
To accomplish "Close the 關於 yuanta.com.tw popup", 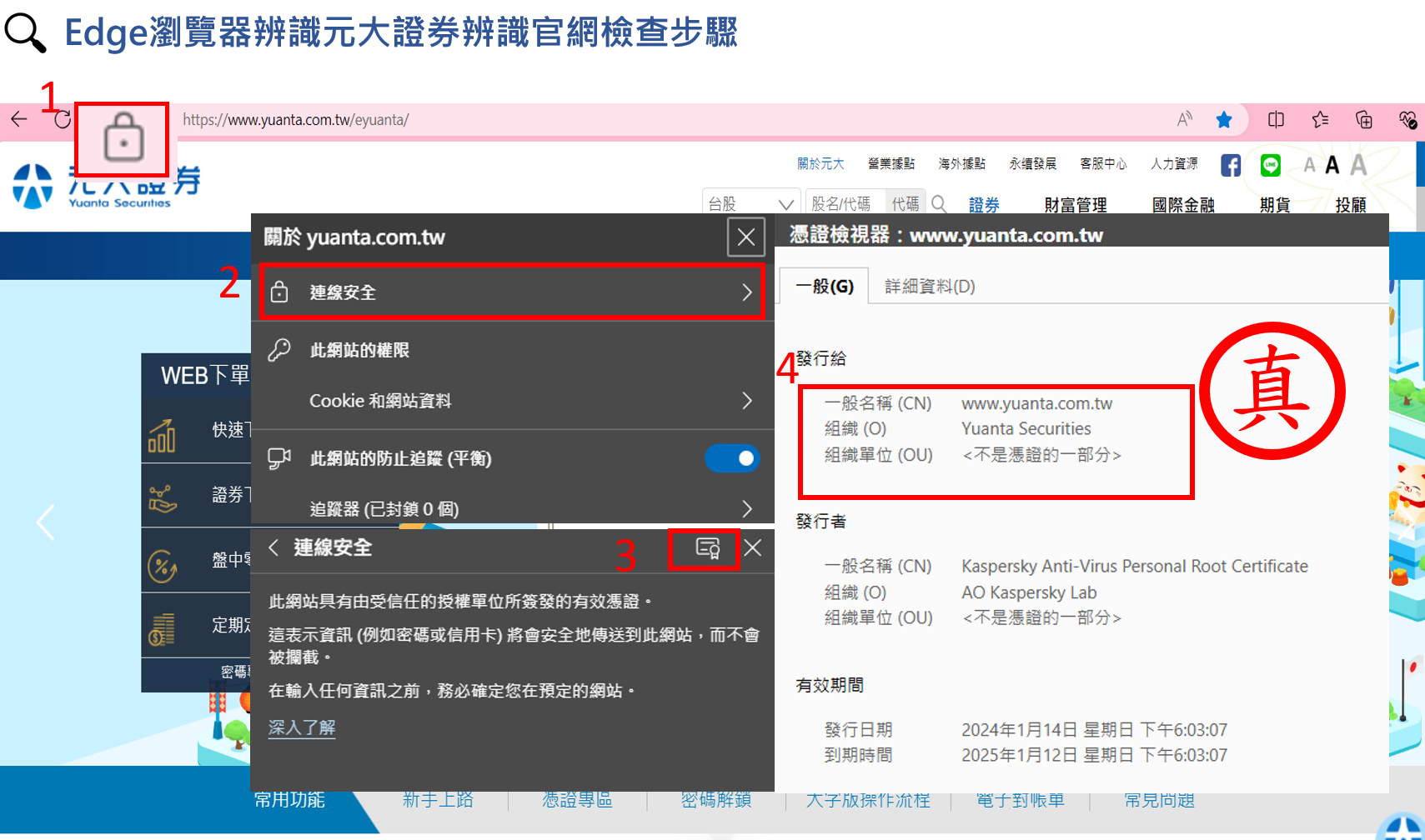I will click(x=746, y=238).
